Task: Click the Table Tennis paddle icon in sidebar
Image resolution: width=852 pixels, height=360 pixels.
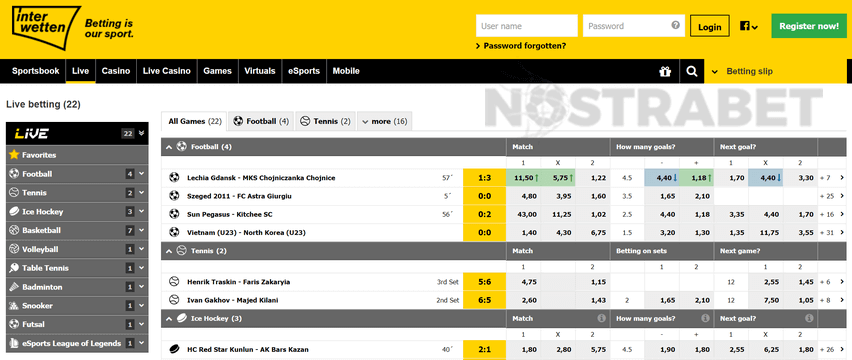Action: pos(14,268)
